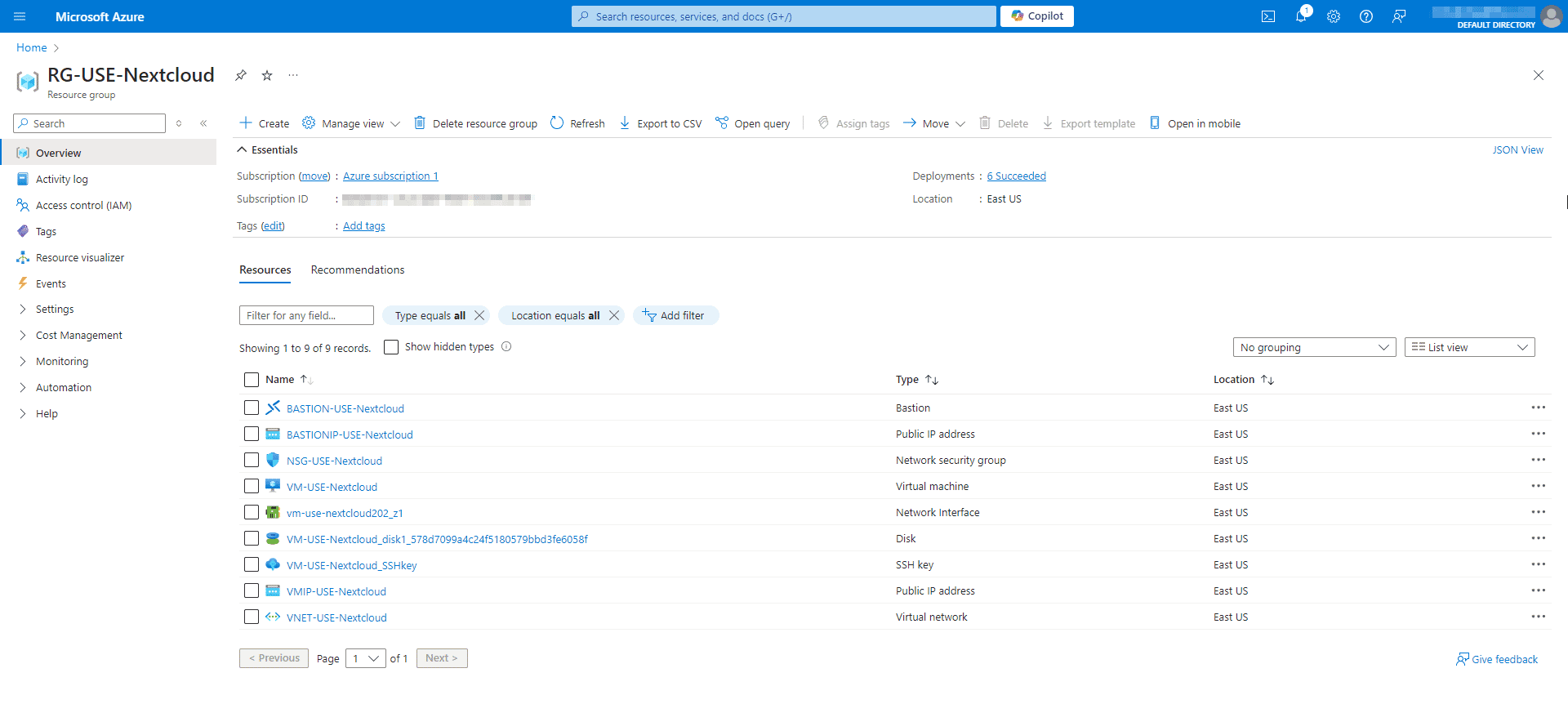Select checkbox for NSG-USE-Nextcloud
Image resolution: width=1568 pixels, height=704 pixels.
pyautogui.click(x=252, y=460)
